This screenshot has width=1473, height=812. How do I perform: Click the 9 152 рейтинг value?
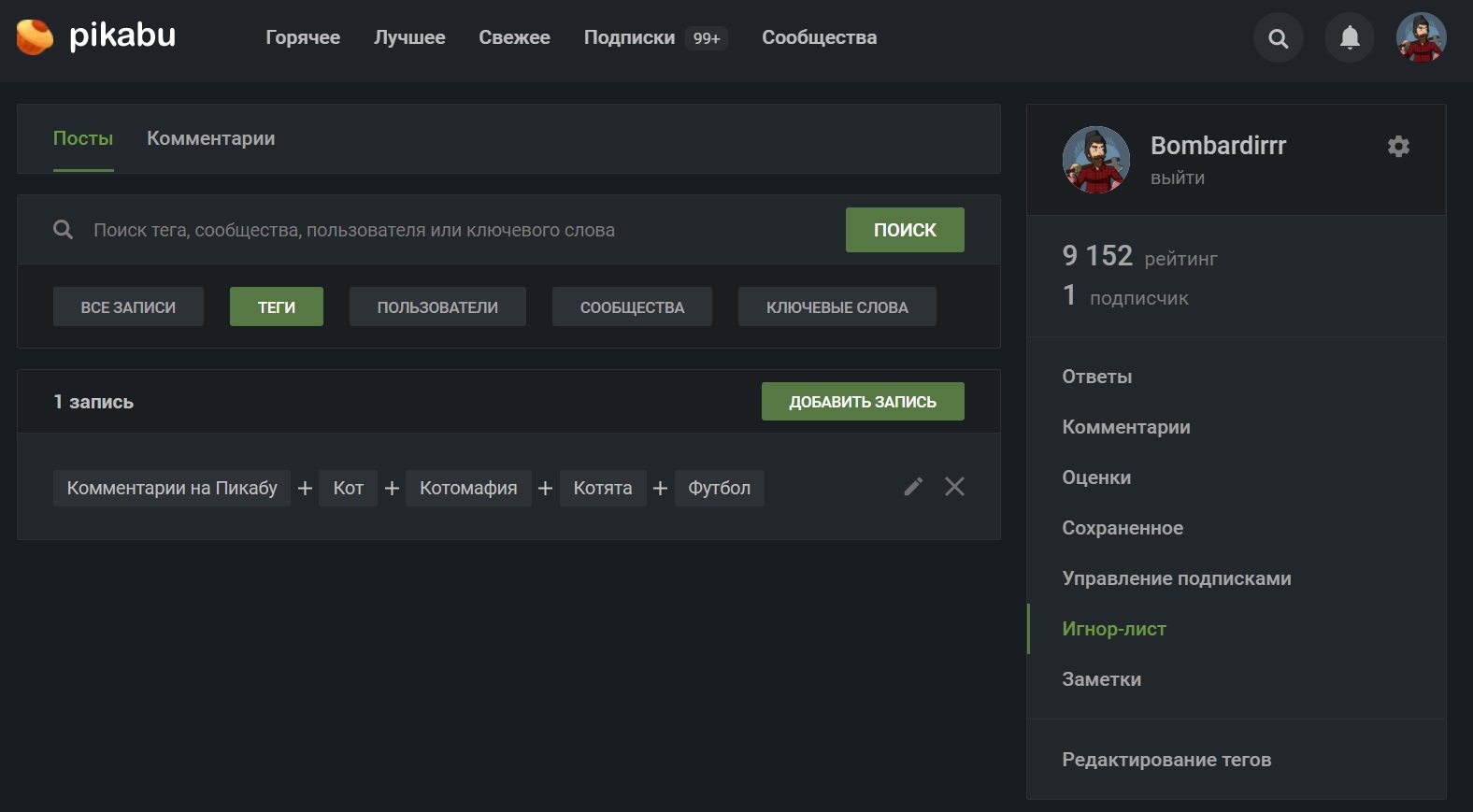pyautogui.click(x=1139, y=256)
